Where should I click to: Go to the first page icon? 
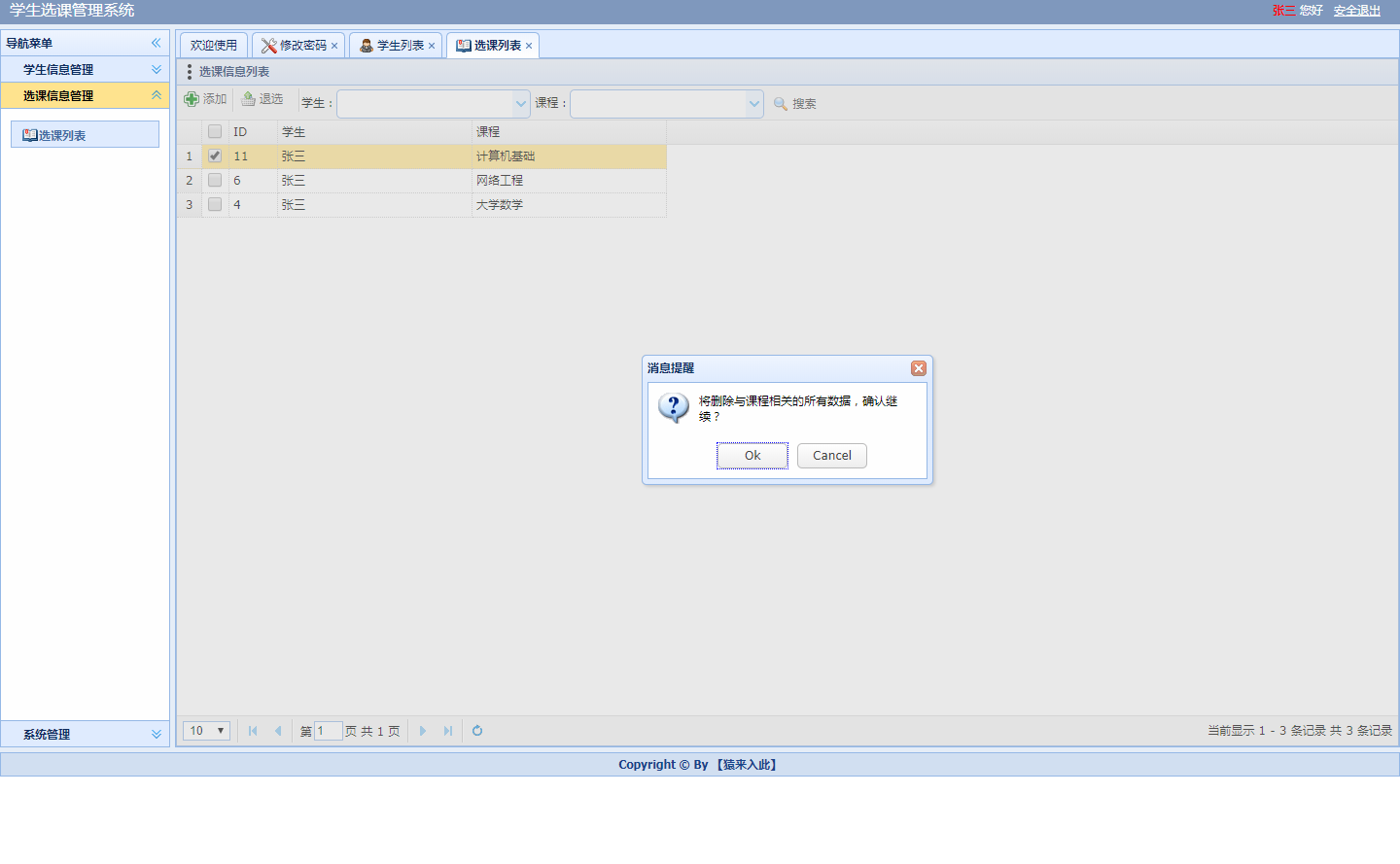253,731
